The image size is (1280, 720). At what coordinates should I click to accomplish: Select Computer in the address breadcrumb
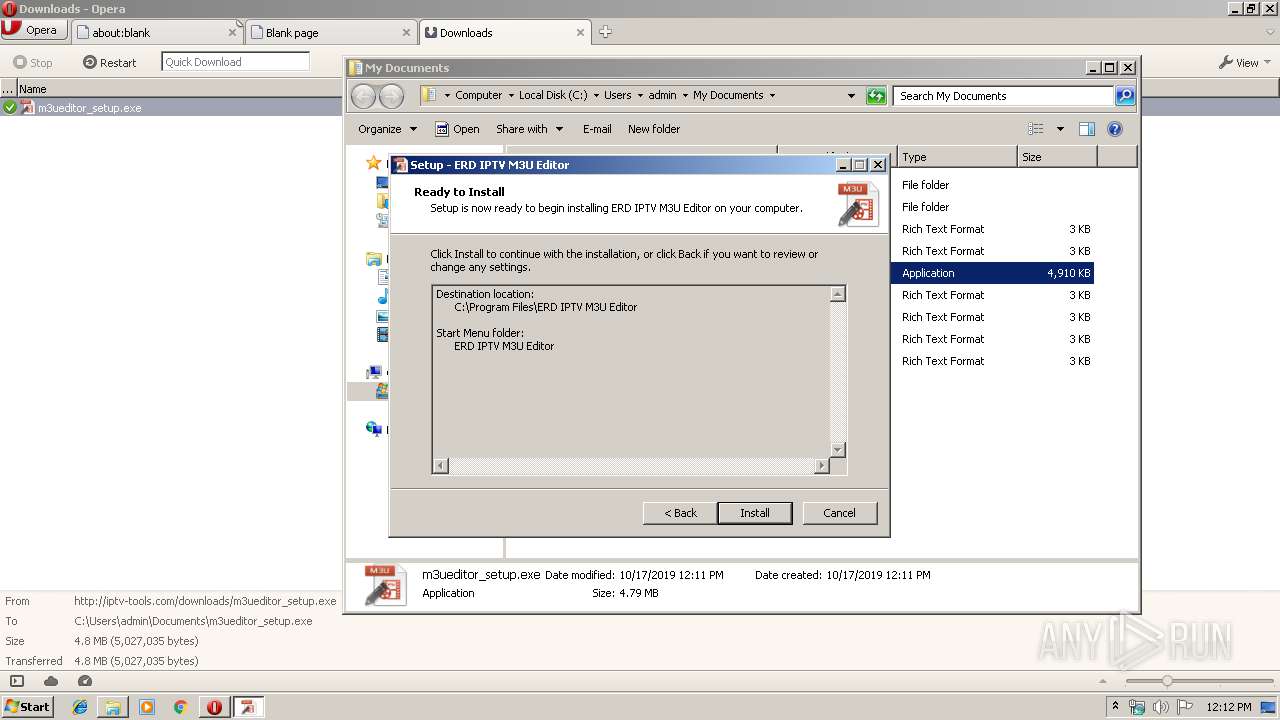(478, 95)
